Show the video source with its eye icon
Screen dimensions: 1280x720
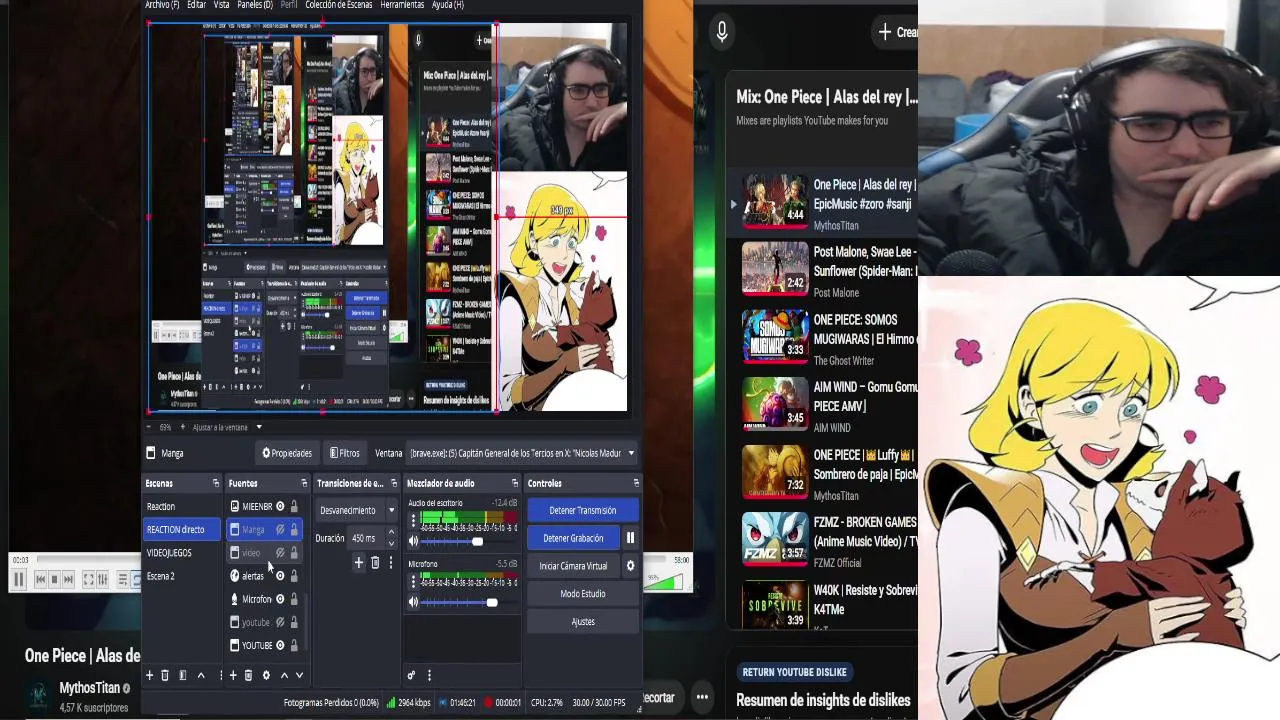click(x=280, y=553)
